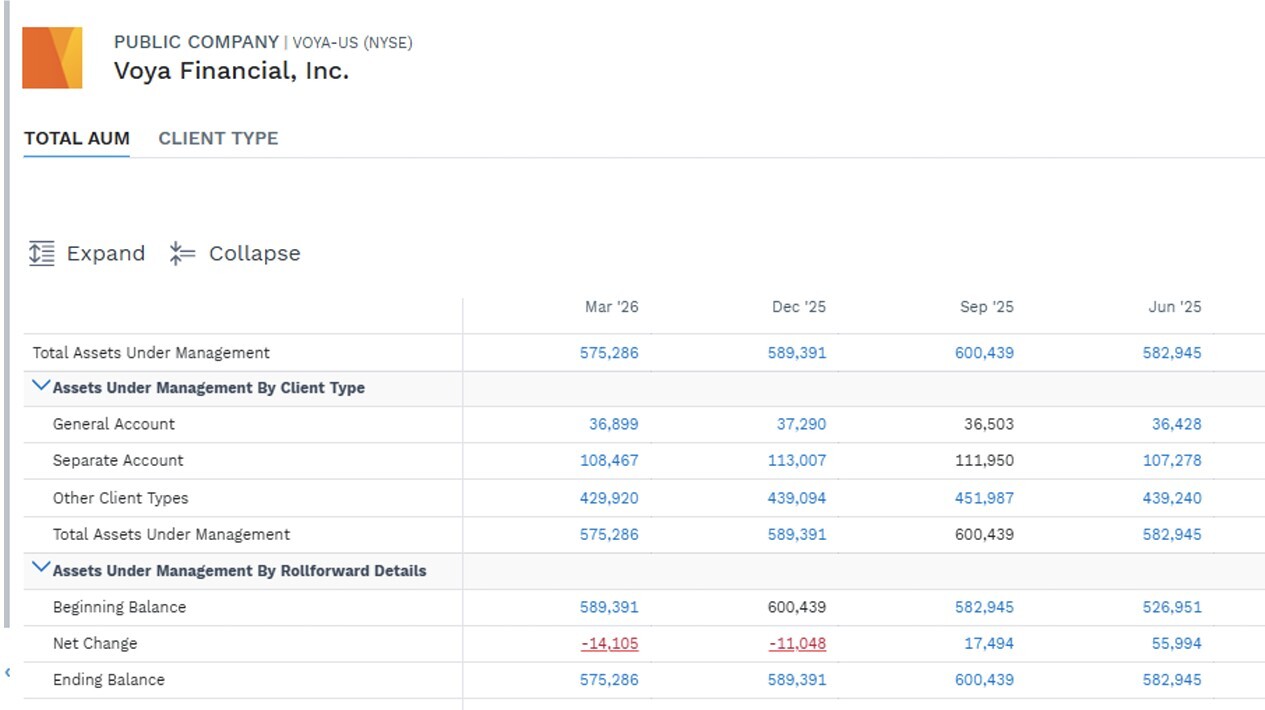Open Sep '25 Other Client Types value 451,987
This screenshot has height=710, width=1265.
point(984,498)
